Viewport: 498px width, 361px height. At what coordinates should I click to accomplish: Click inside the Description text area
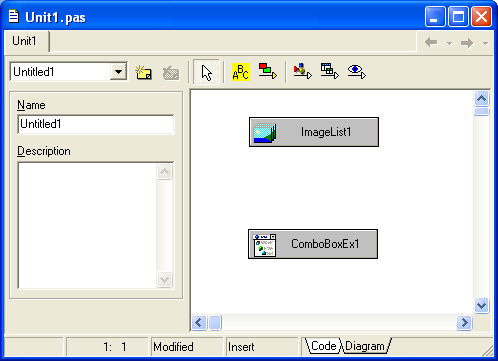(87, 225)
